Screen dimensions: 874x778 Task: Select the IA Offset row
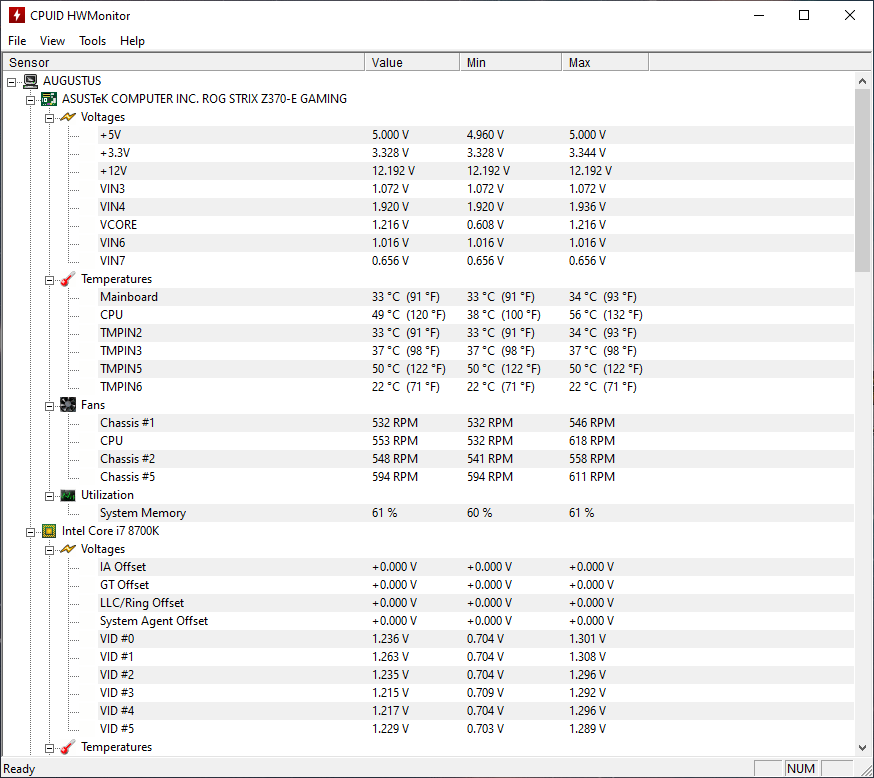coord(476,567)
